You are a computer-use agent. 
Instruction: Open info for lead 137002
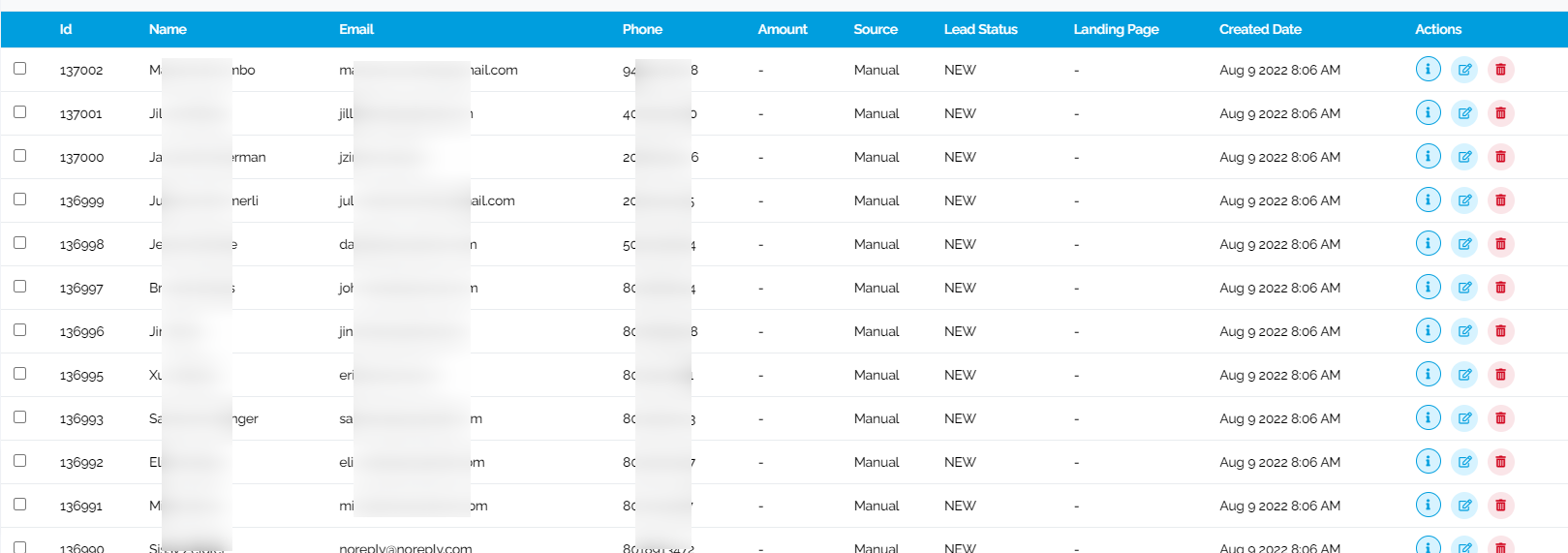(1428, 69)
